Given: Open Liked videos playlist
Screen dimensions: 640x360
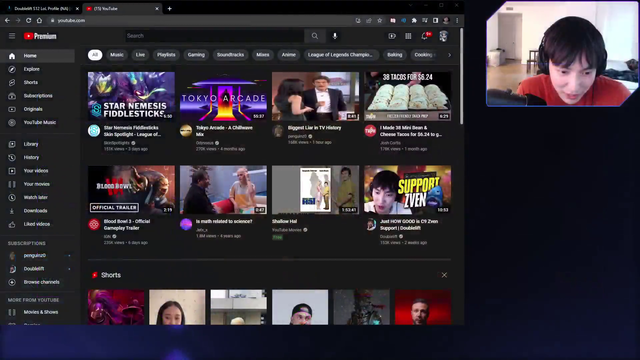Looking at the screenshot, I should coord(37,224).
